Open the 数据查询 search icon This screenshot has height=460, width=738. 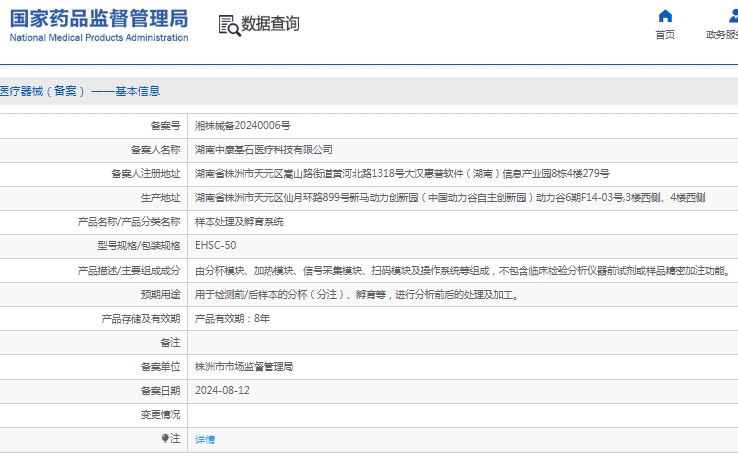pyautogui.click(x=229, y=25)
